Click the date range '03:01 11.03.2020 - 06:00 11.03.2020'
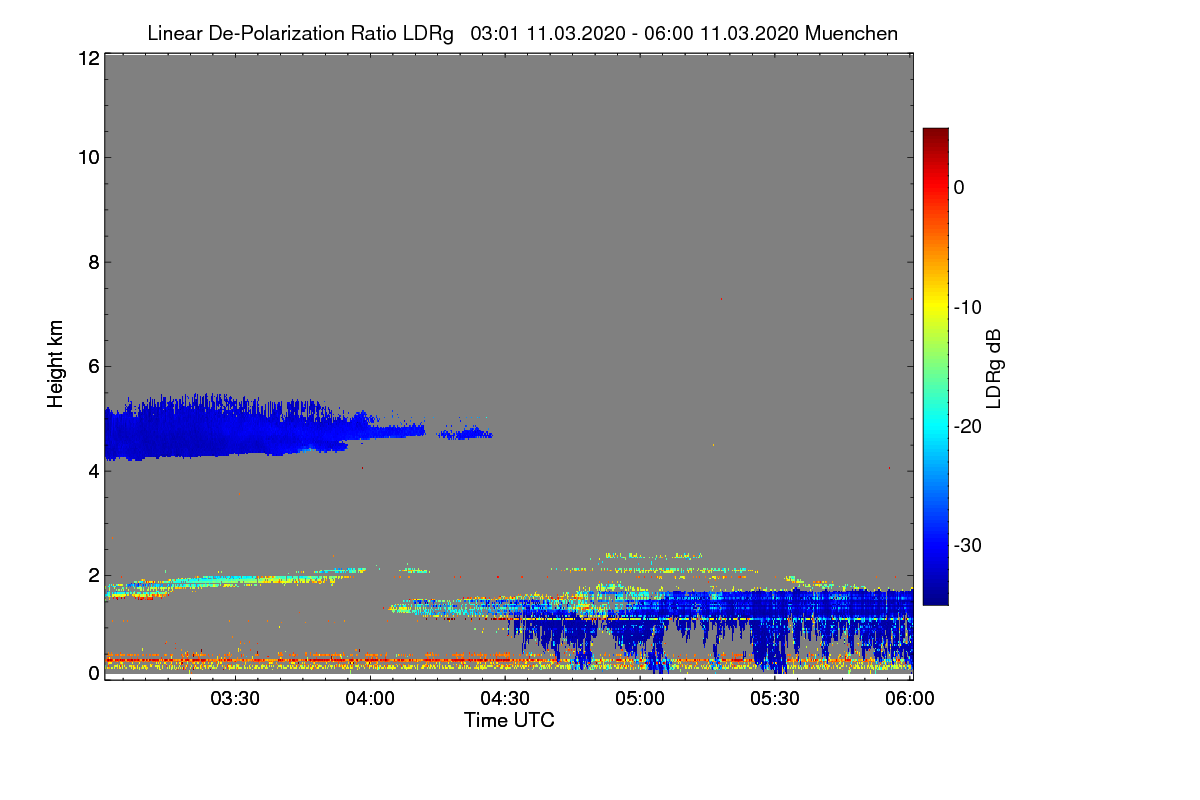 point(632,33)
